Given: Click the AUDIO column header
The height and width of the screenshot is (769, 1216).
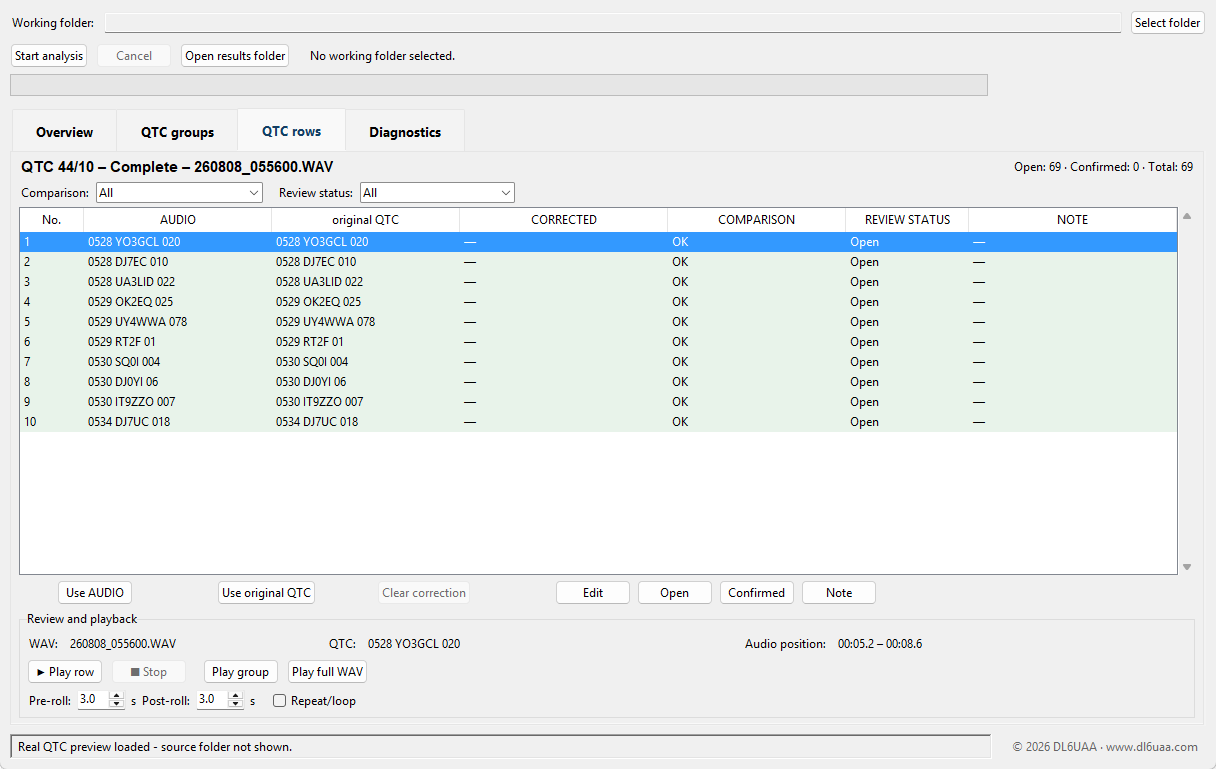Looking at the screenshot, I should [178, 220].
